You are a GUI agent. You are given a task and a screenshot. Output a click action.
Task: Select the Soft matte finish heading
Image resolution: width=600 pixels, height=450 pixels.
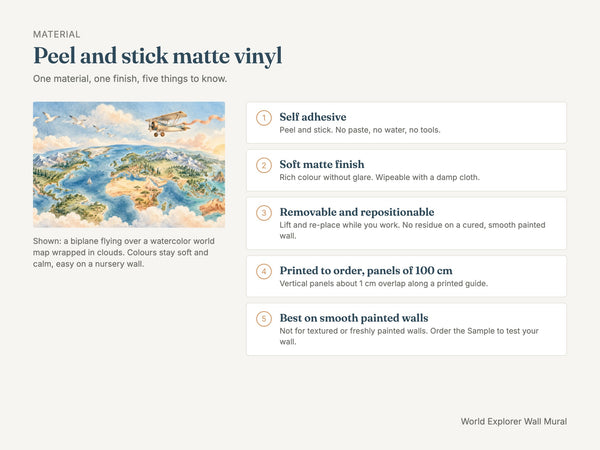pos(322,165)
